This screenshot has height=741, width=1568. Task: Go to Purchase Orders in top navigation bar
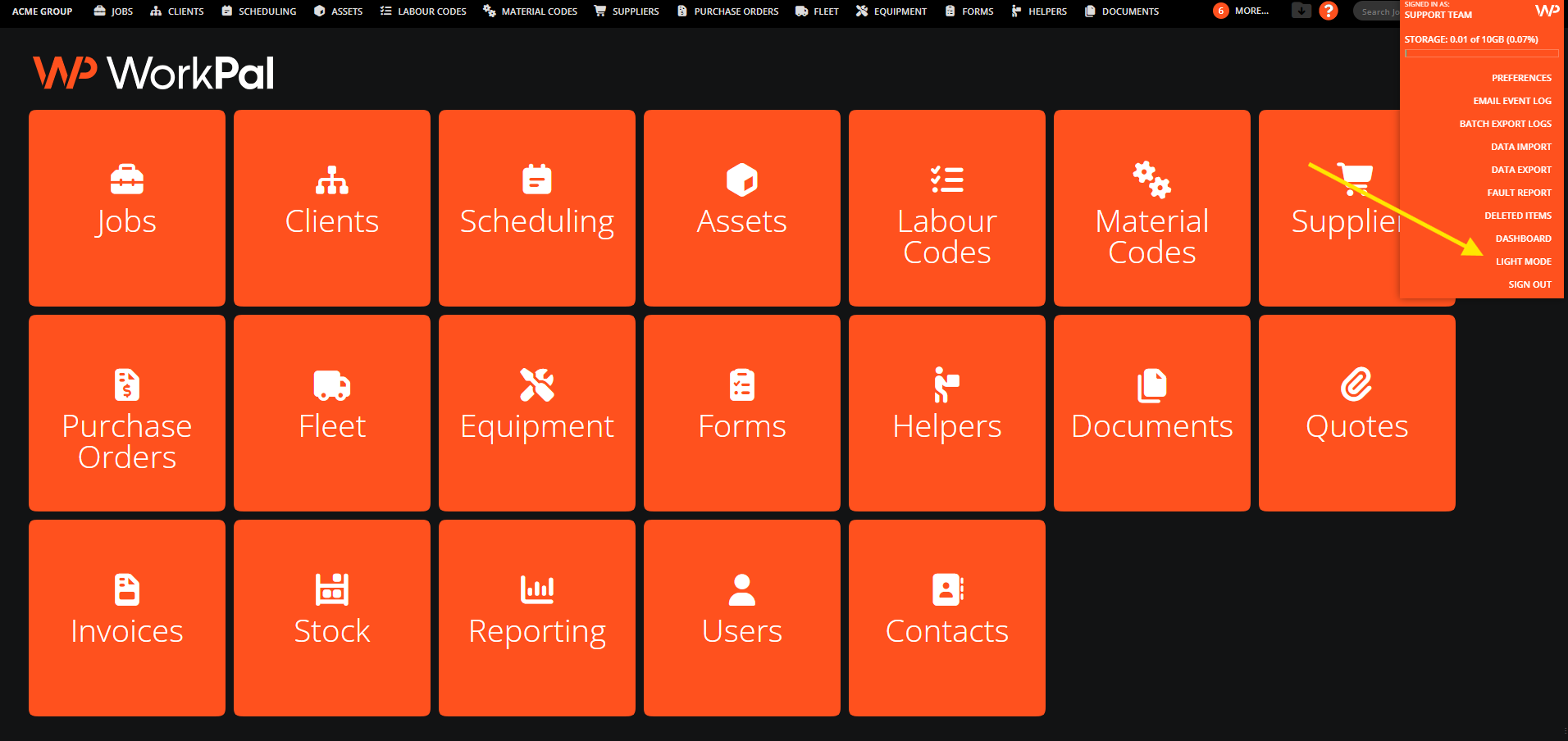point(728,11)
